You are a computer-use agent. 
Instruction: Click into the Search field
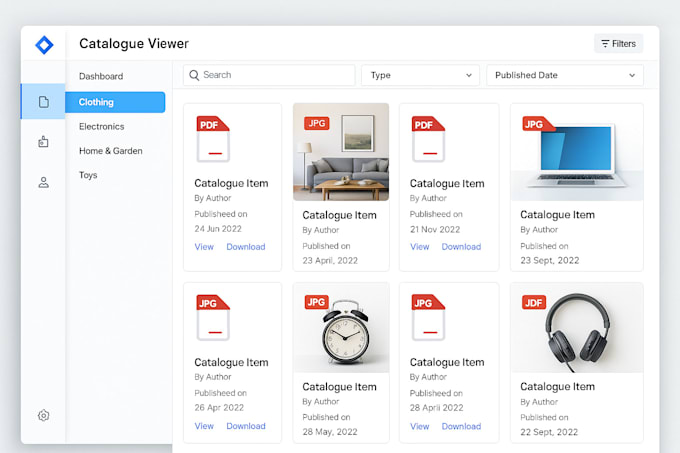[269, 75]
